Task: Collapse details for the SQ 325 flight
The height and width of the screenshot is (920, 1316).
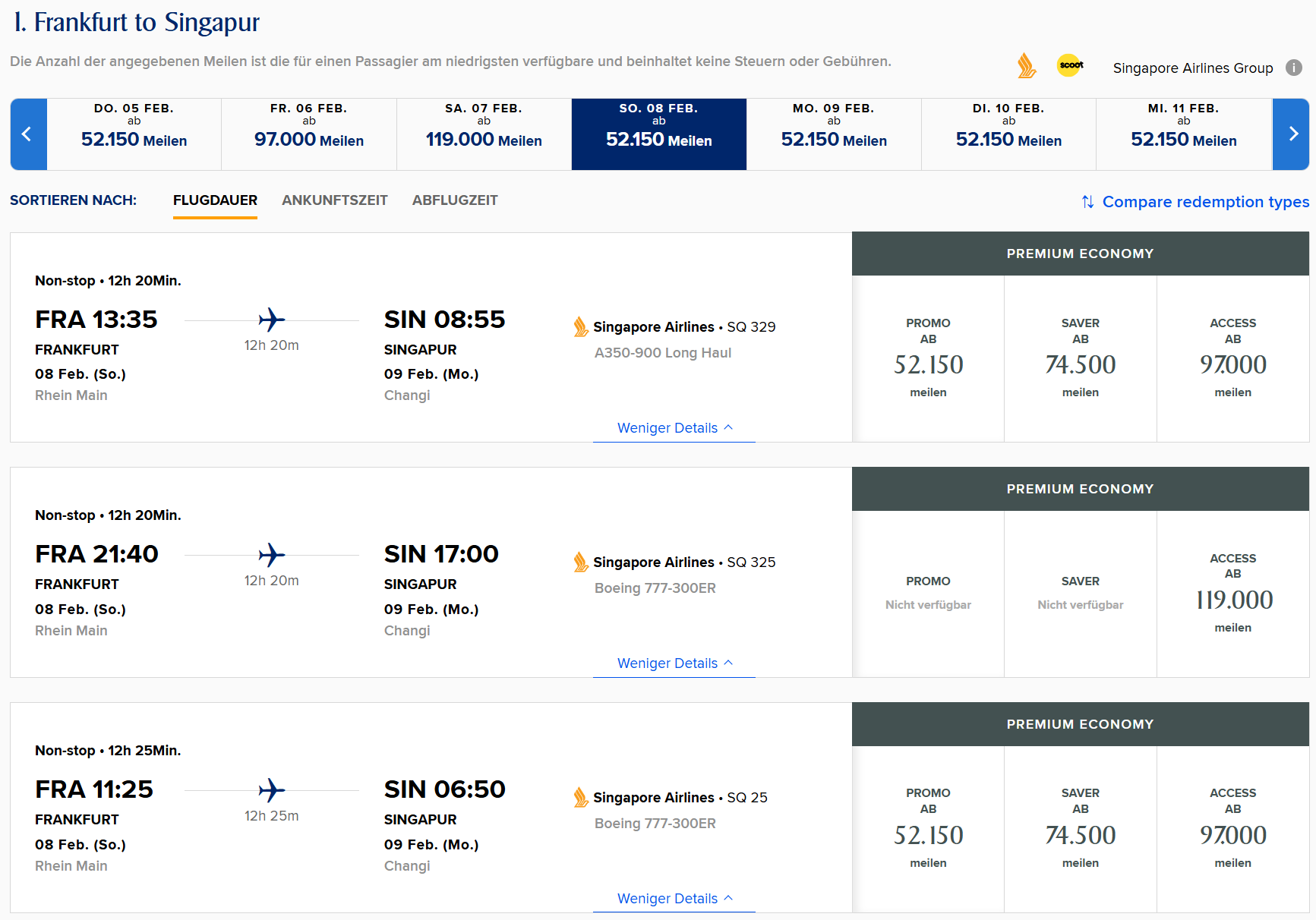Action: [x=674, y=663]
